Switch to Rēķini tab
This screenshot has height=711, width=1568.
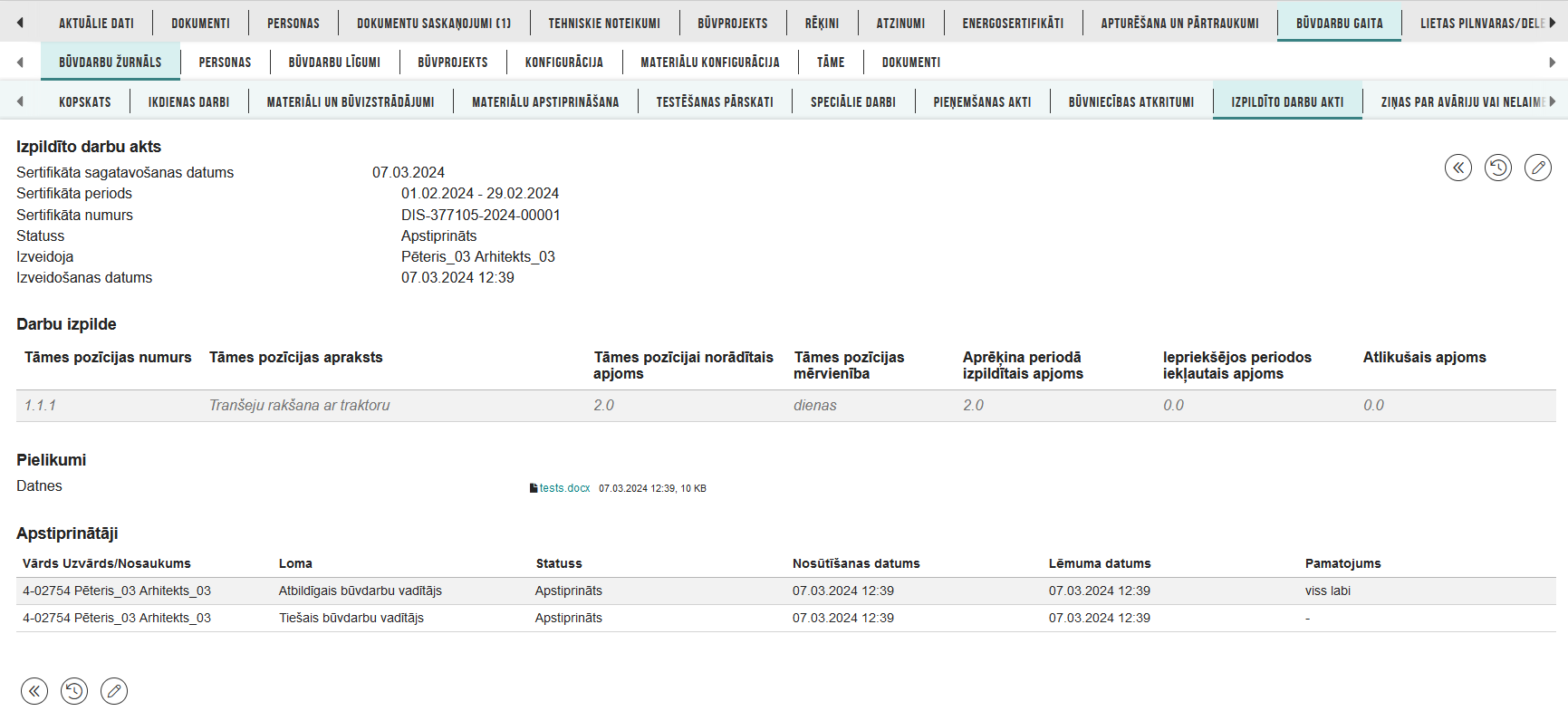click(822, 23)
